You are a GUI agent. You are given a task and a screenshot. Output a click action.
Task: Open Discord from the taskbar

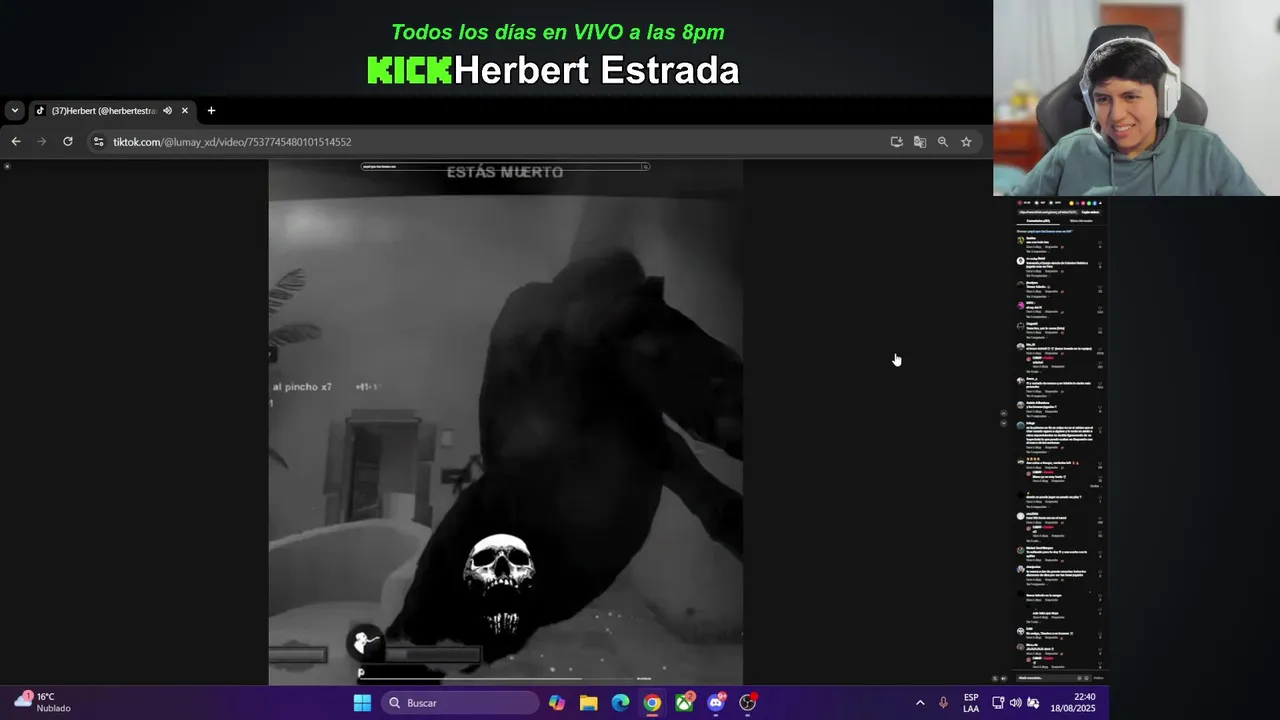point(716,703)
